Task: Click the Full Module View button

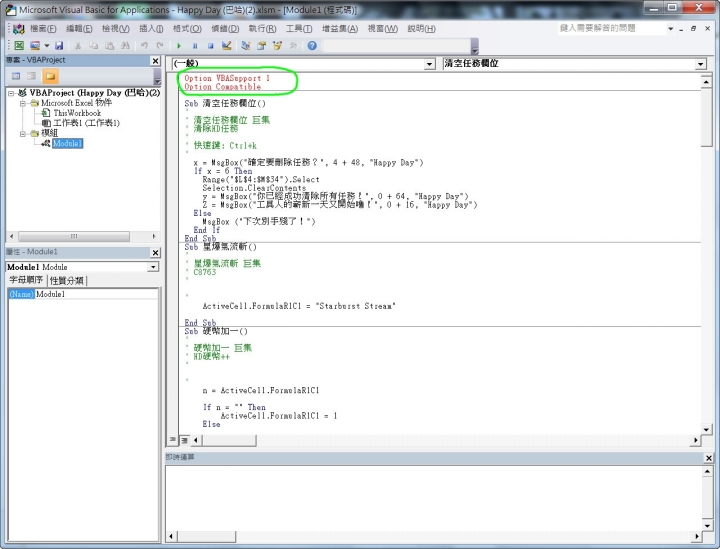Action: point(184,440)
